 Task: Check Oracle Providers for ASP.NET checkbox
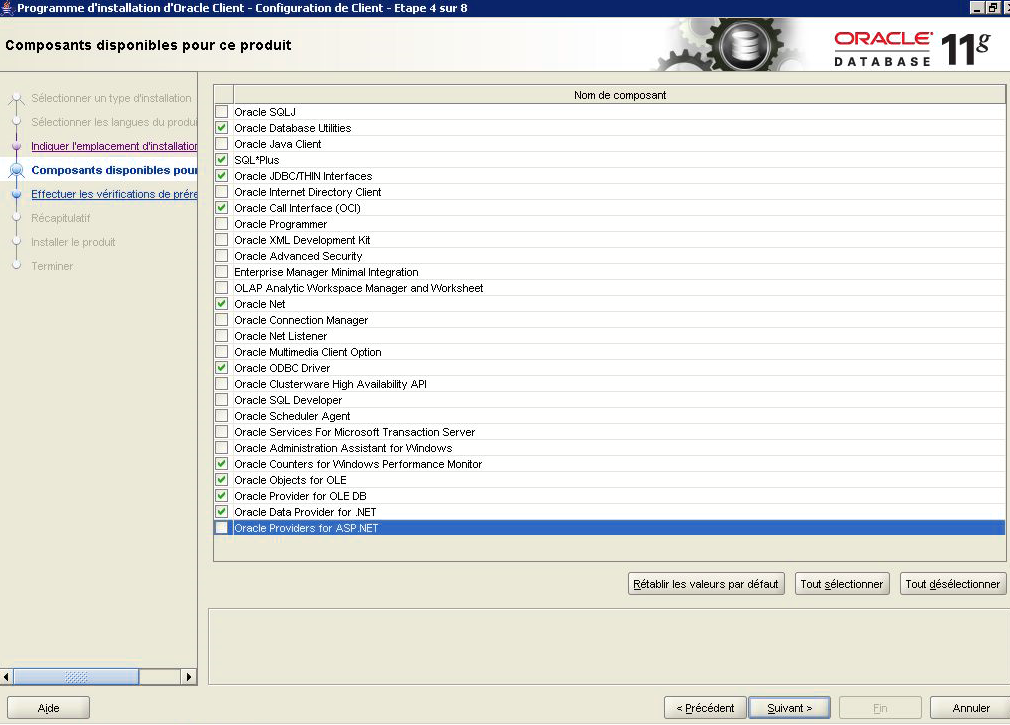click(x=222, y=528)
